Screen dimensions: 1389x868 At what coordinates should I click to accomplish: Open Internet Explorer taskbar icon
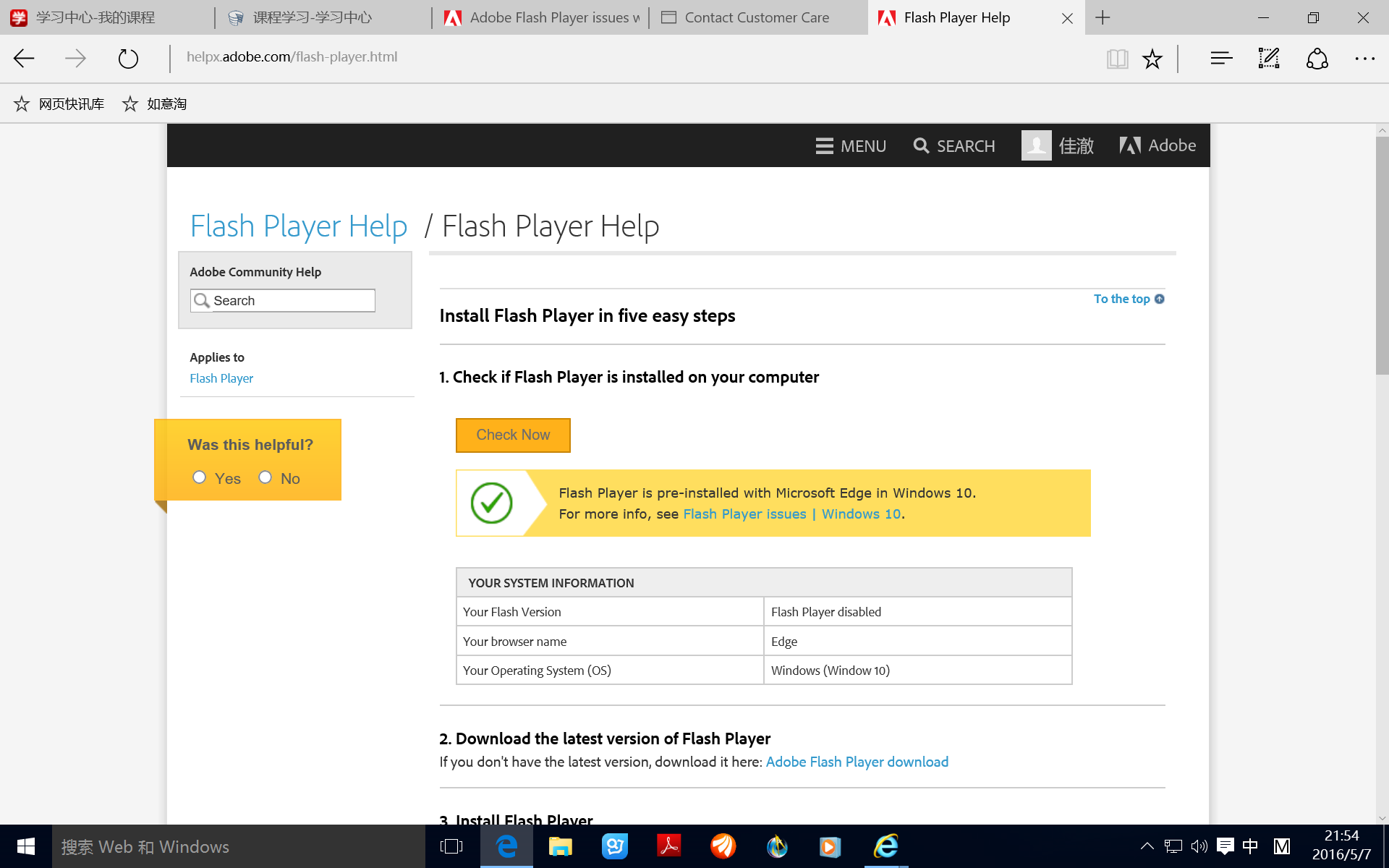[x=886, y=846]
